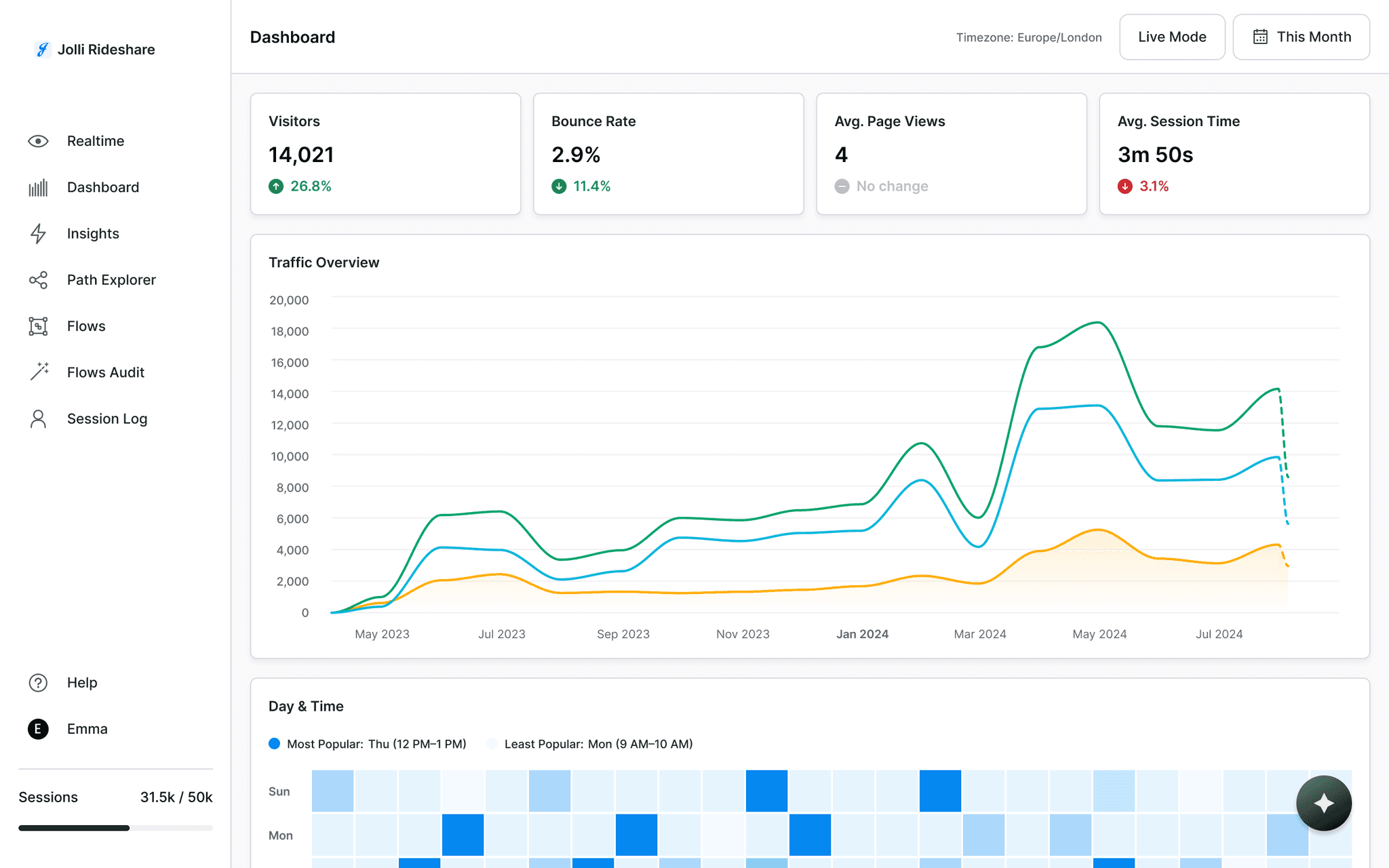Click the Insights lightning bolt icon
This screenshot has width=1389, height=868.
[x=39, y=233]
